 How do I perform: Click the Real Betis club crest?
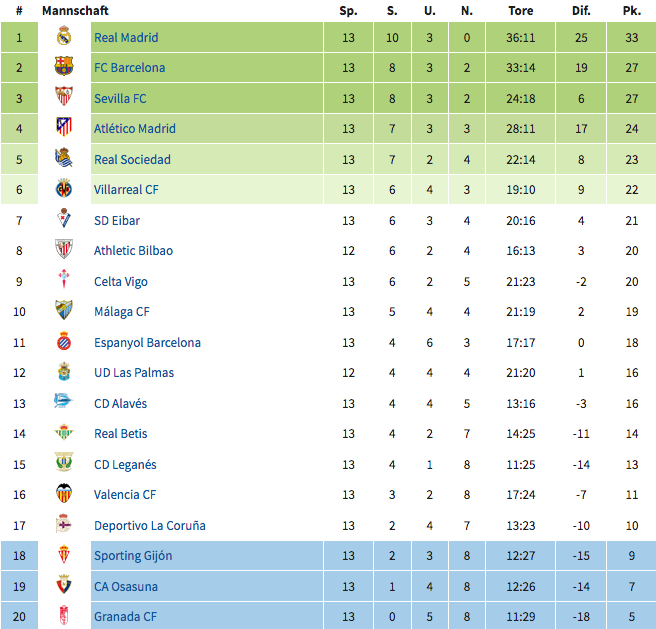click(x=64, y=434)
